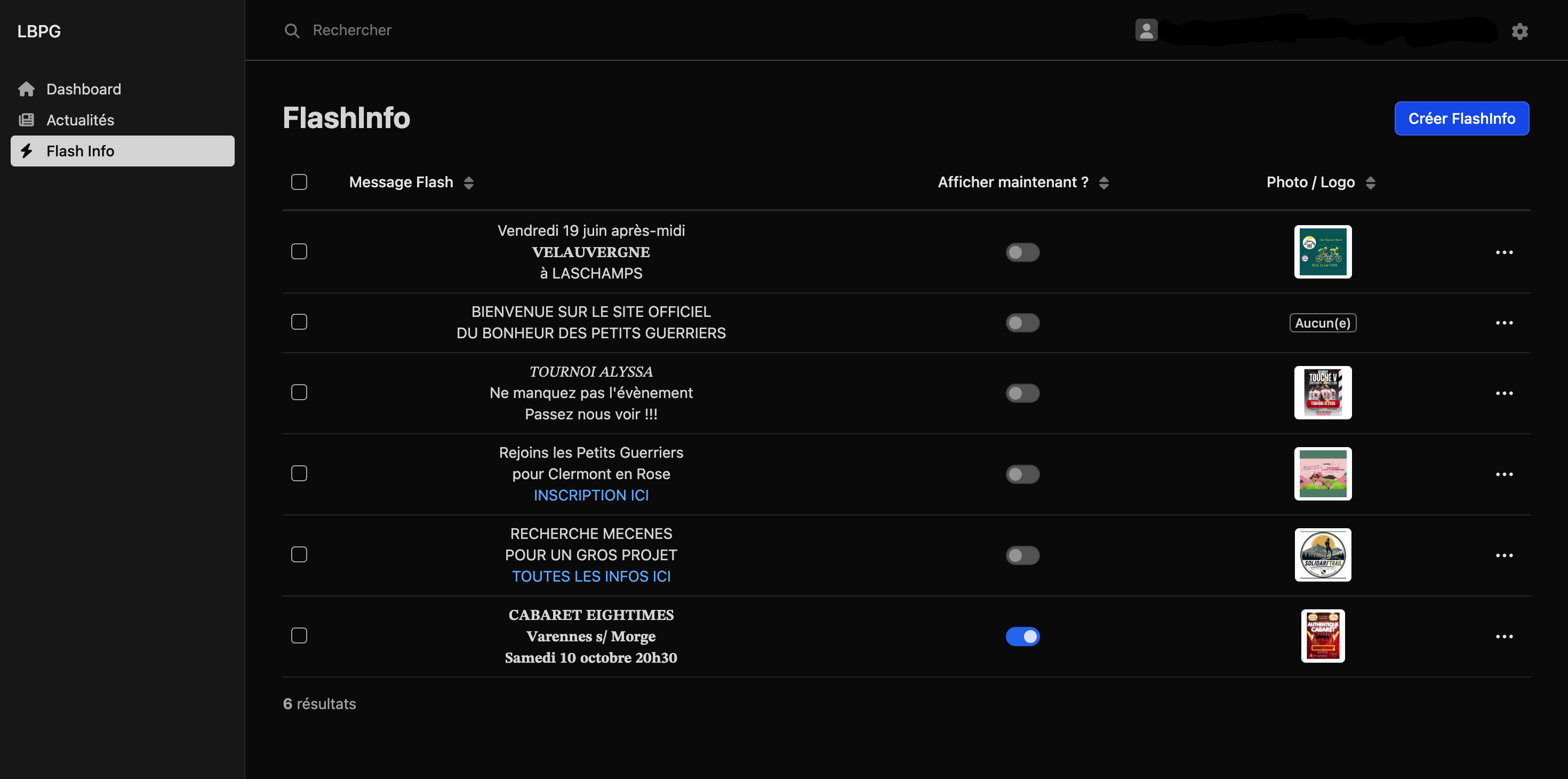1568x779 pixels.
Task: Sort by Message Flash column arrows
Action: pos(468,182)
